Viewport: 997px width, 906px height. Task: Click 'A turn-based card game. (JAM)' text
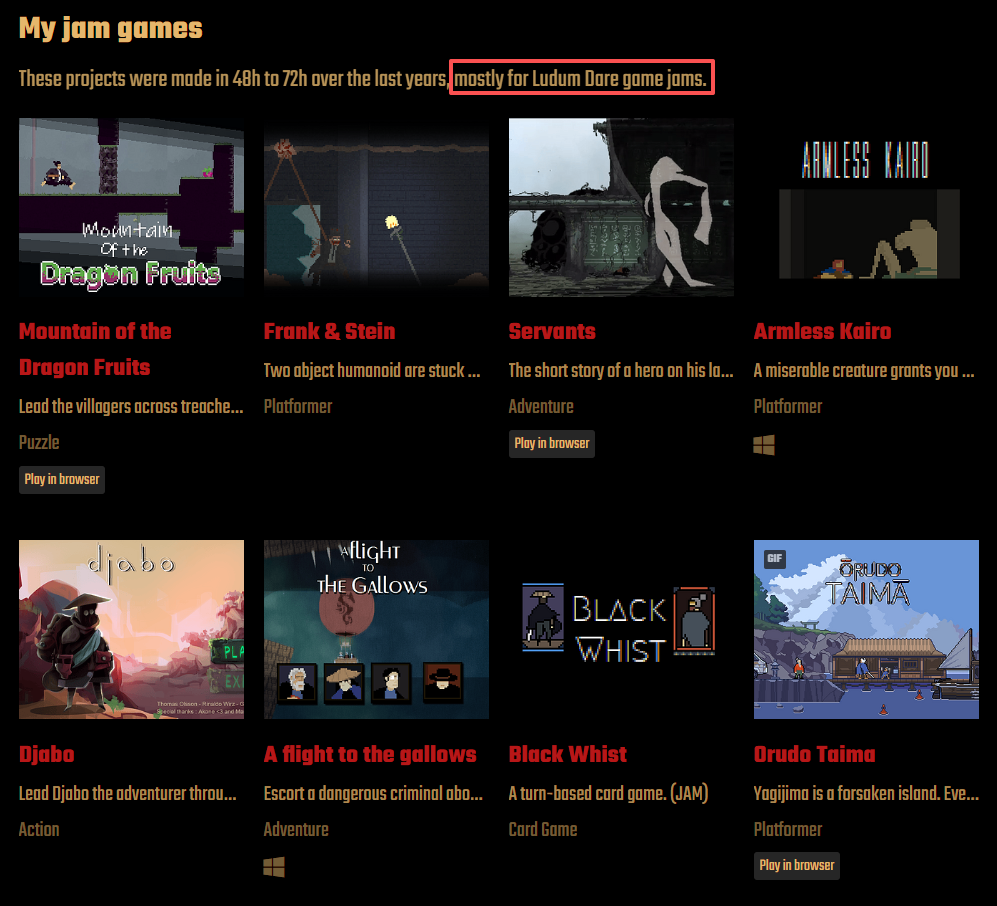(x=609, y=793)
